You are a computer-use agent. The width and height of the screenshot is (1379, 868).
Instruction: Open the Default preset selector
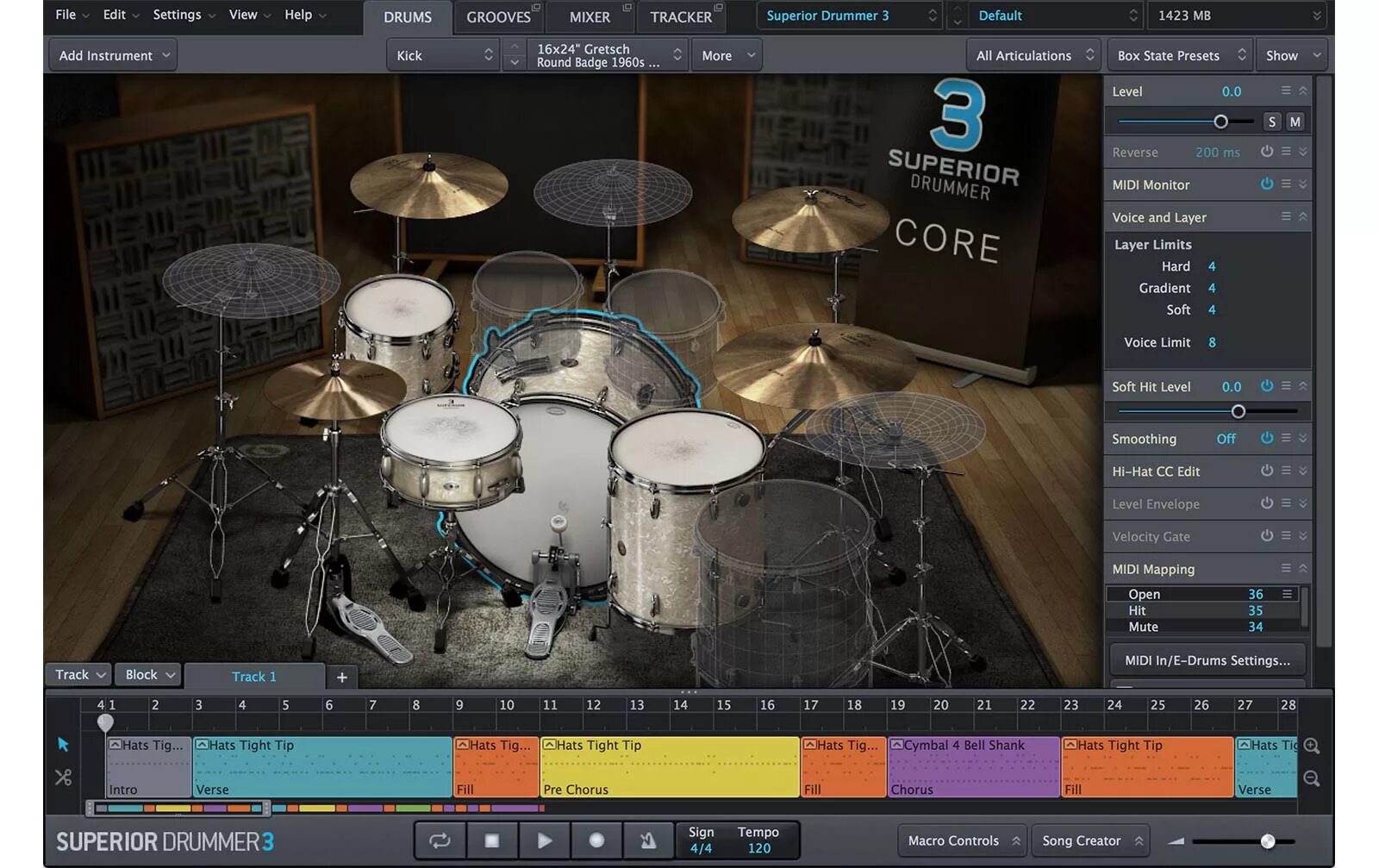coord(1057,16)
